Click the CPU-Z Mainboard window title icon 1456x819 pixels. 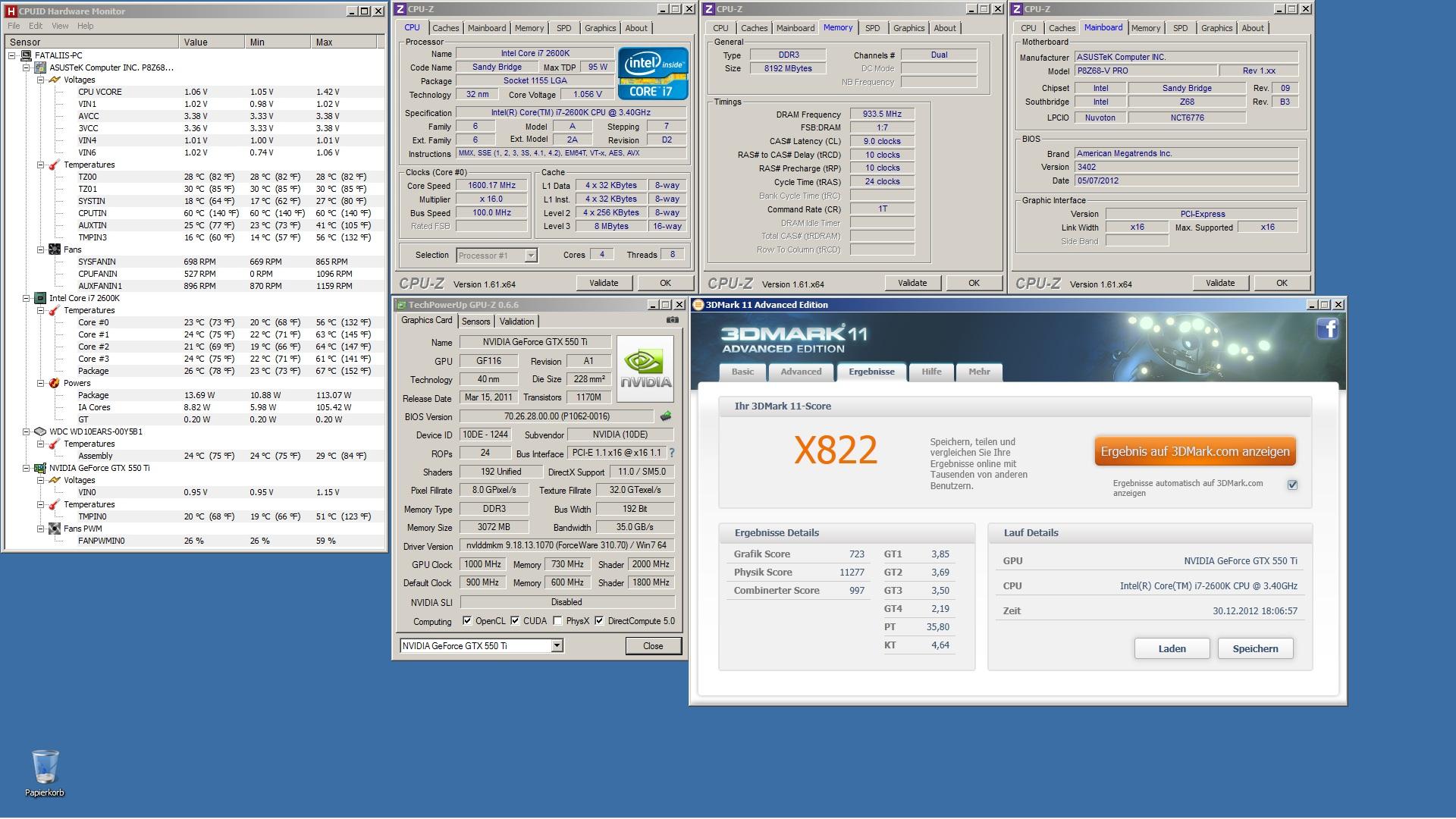pos(1017,9)
